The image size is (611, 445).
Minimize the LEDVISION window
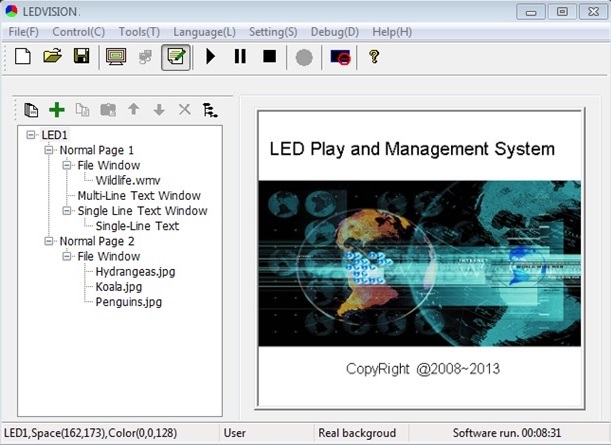[x=531, y=12]
